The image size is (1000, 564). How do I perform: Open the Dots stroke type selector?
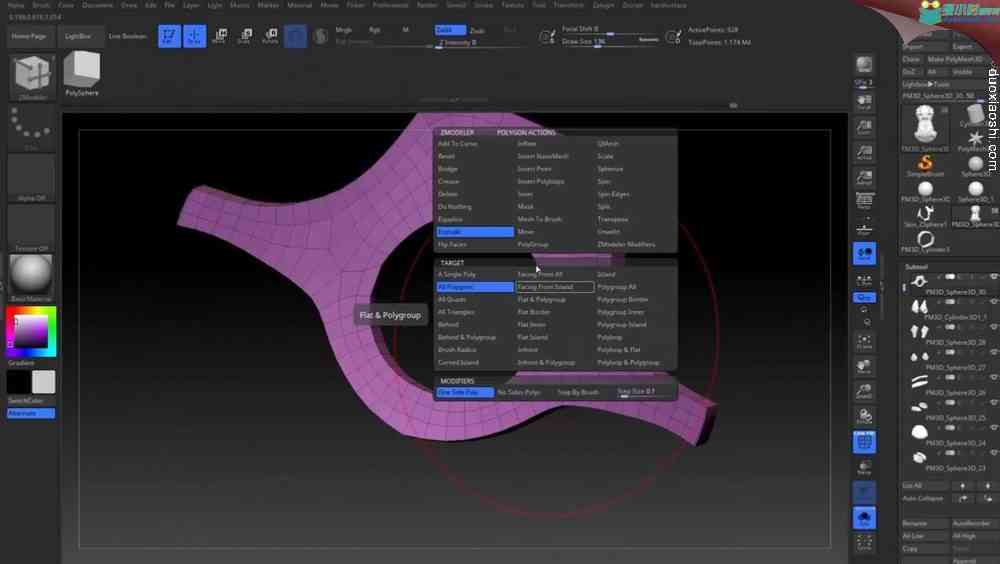point(32,128)
